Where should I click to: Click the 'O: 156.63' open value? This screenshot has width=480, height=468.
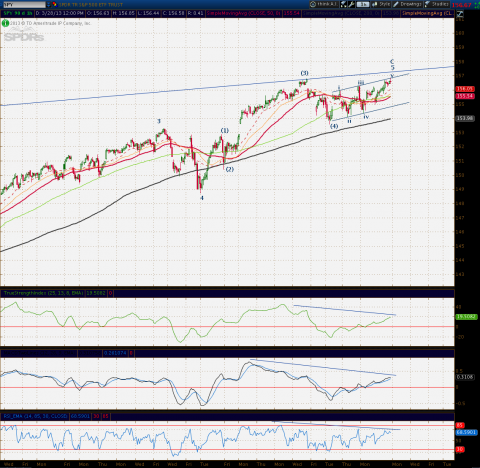pos(99,13)
